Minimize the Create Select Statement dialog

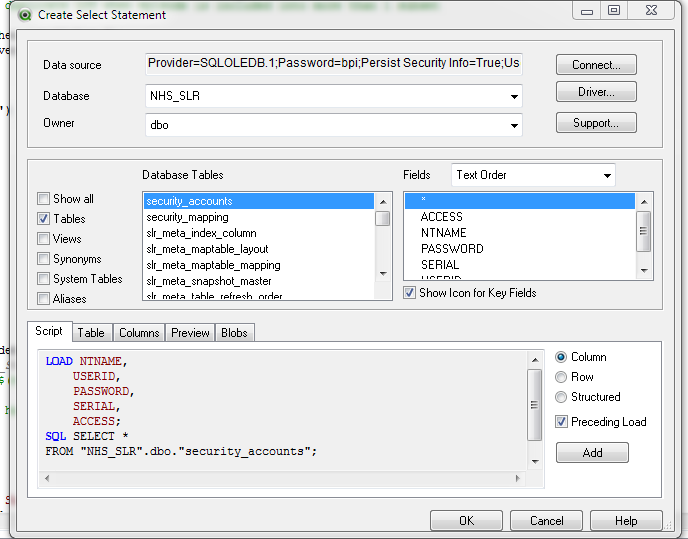(x=587, y=10)
